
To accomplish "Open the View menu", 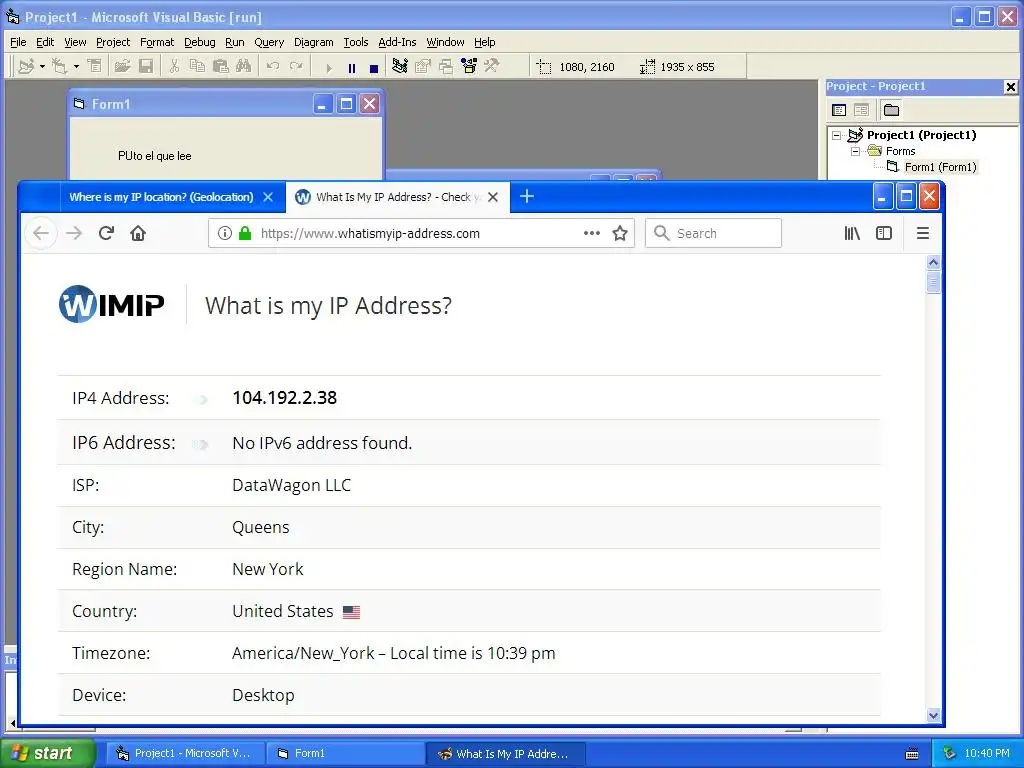I will pyautogui.click(x=75, y=42).
